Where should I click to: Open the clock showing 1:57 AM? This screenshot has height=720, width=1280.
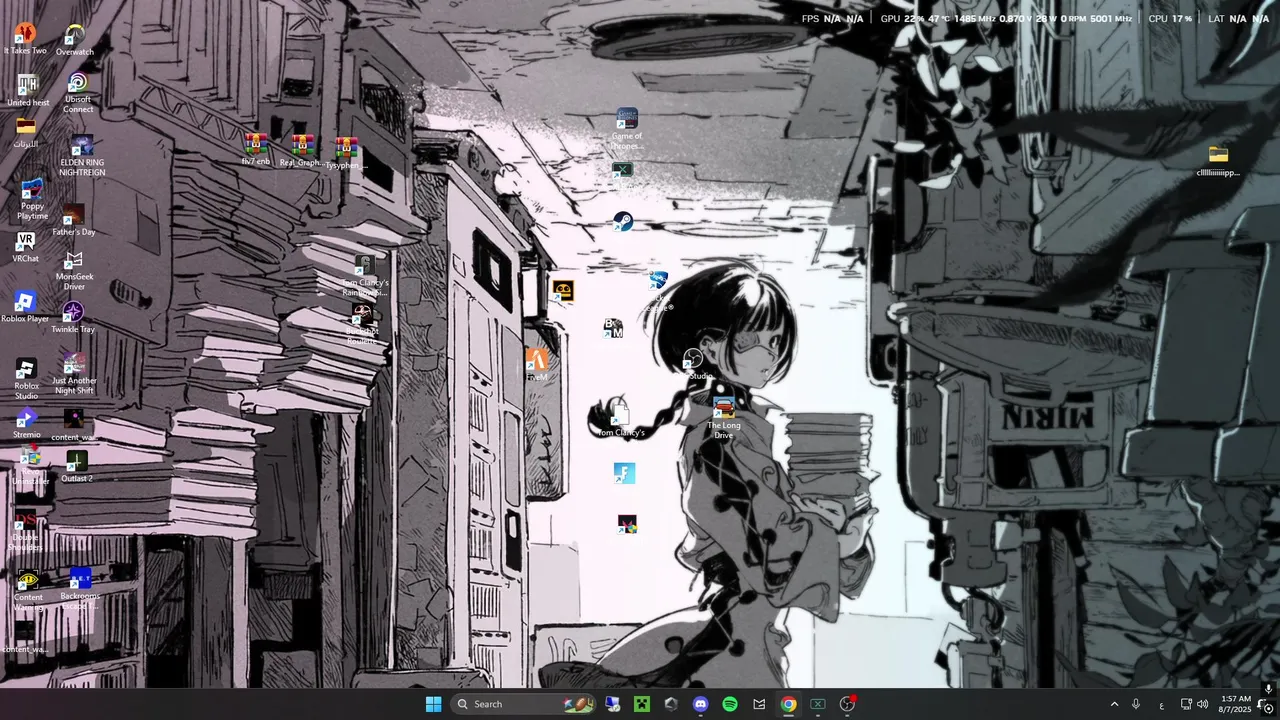(x=1235, y=704)
